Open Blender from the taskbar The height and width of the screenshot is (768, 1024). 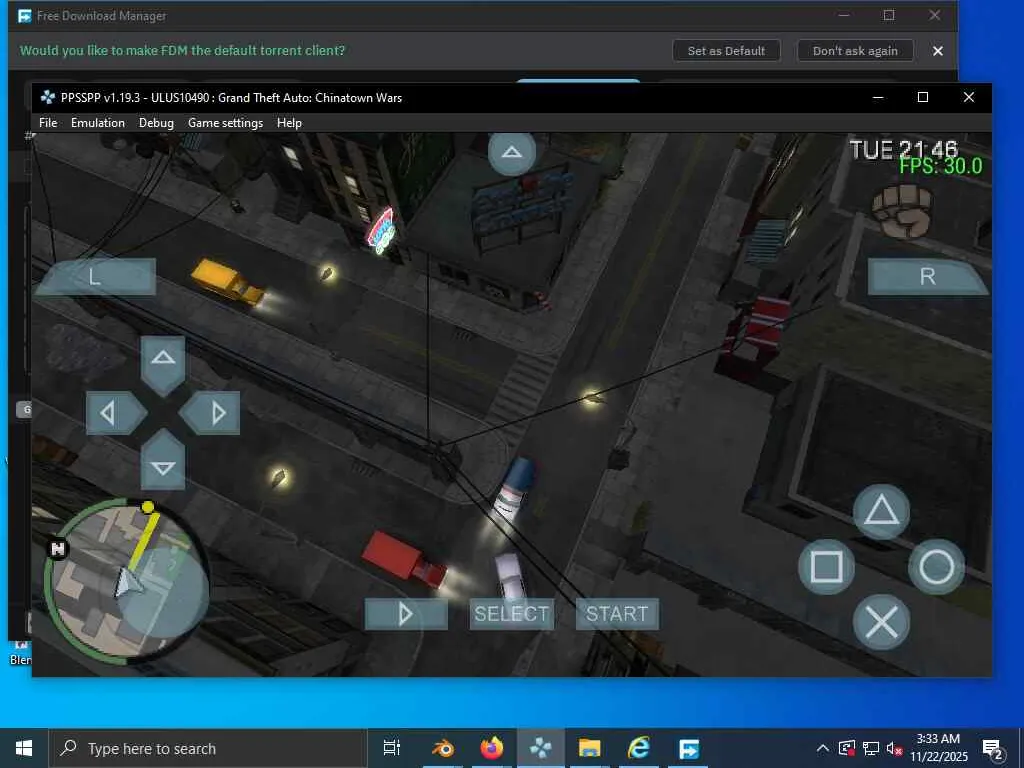click(443, 748)
